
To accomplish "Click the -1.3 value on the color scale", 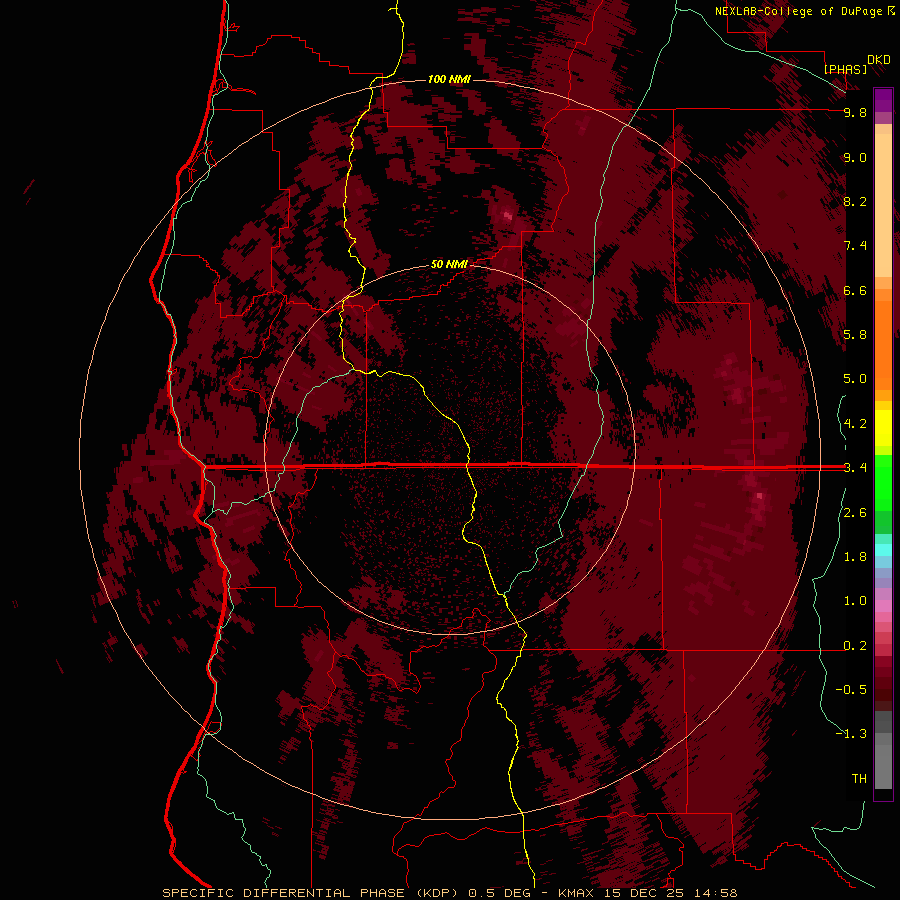I will pos(851,734).
